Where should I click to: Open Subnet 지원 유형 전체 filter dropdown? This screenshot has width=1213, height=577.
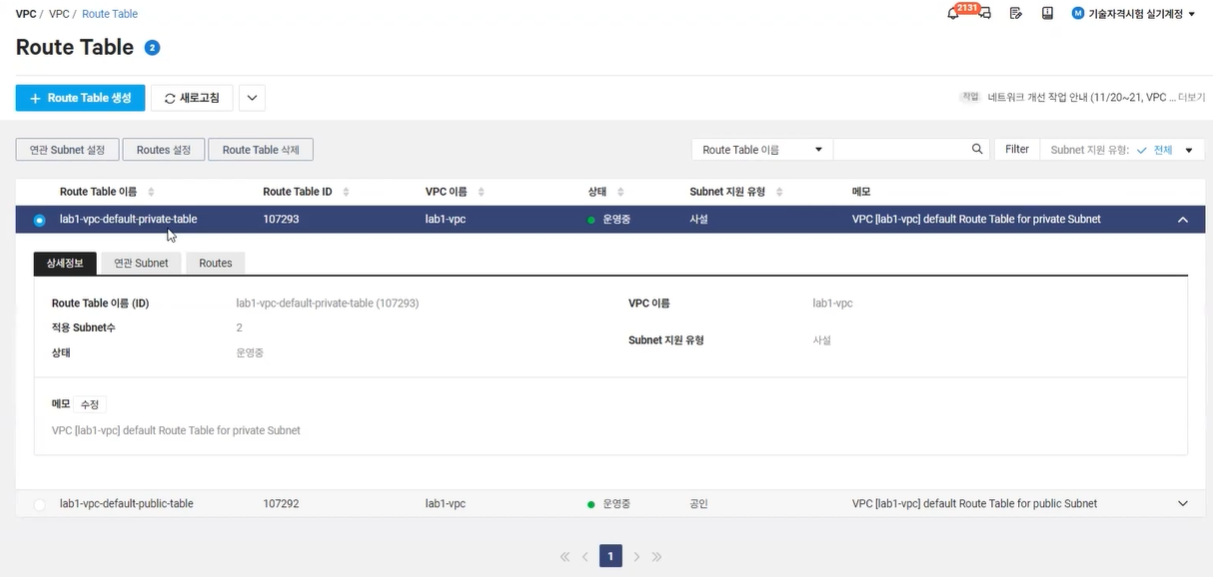click(1121, 149)
